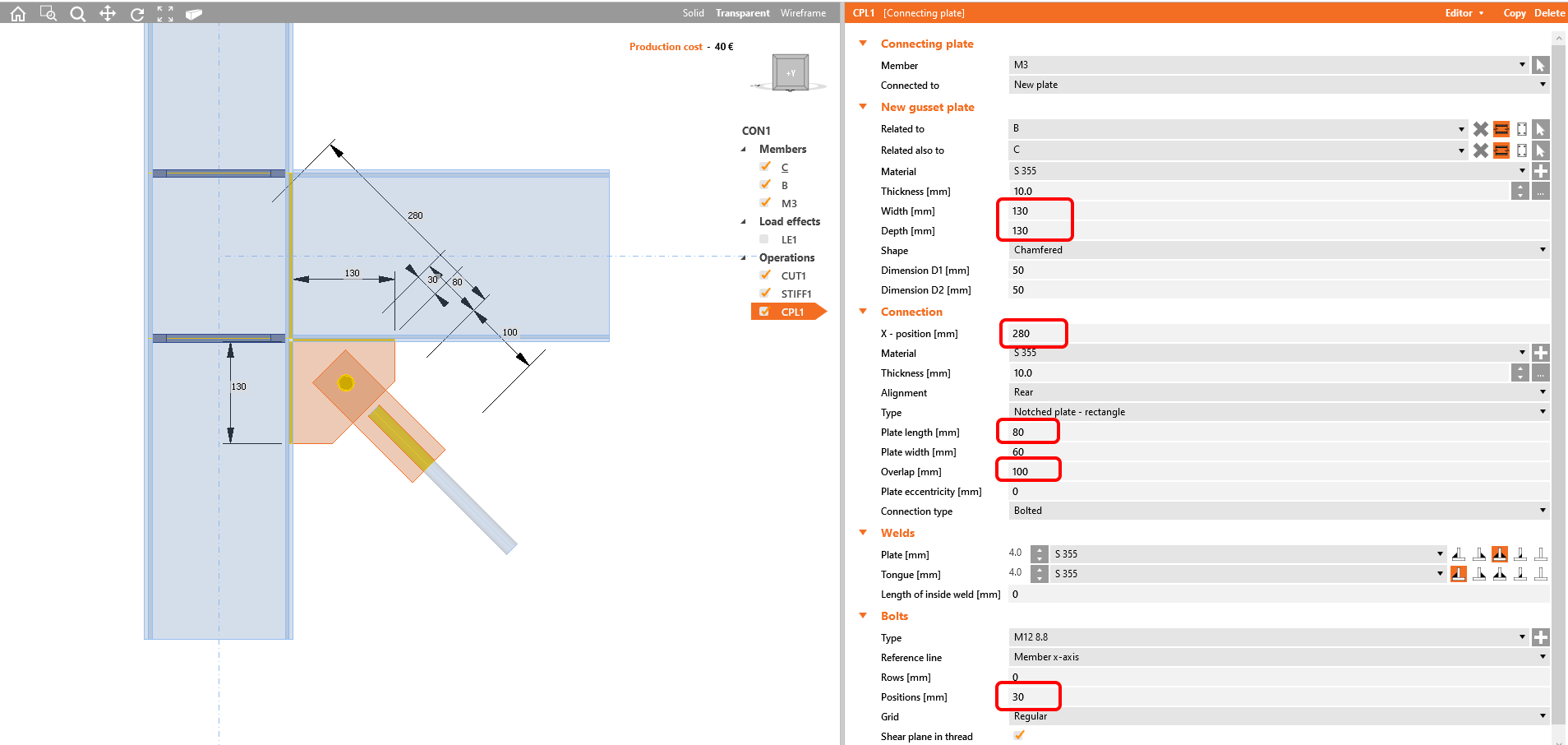The height and width of the screenshot is (745, 1568).
Task: Select the pan view tool
Action: [108, 13]
